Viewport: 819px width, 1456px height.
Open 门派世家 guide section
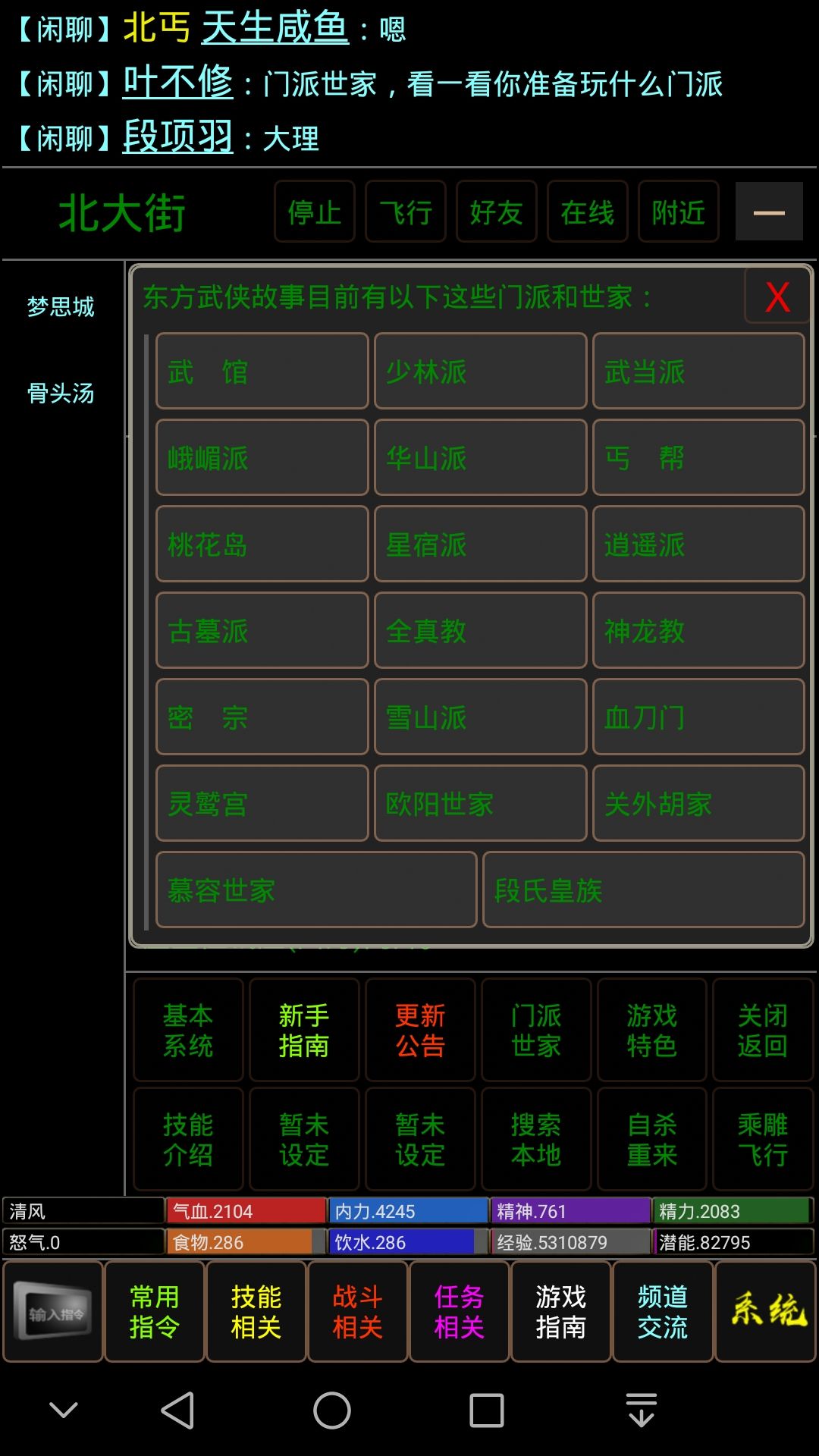[x=536, y=1030]
